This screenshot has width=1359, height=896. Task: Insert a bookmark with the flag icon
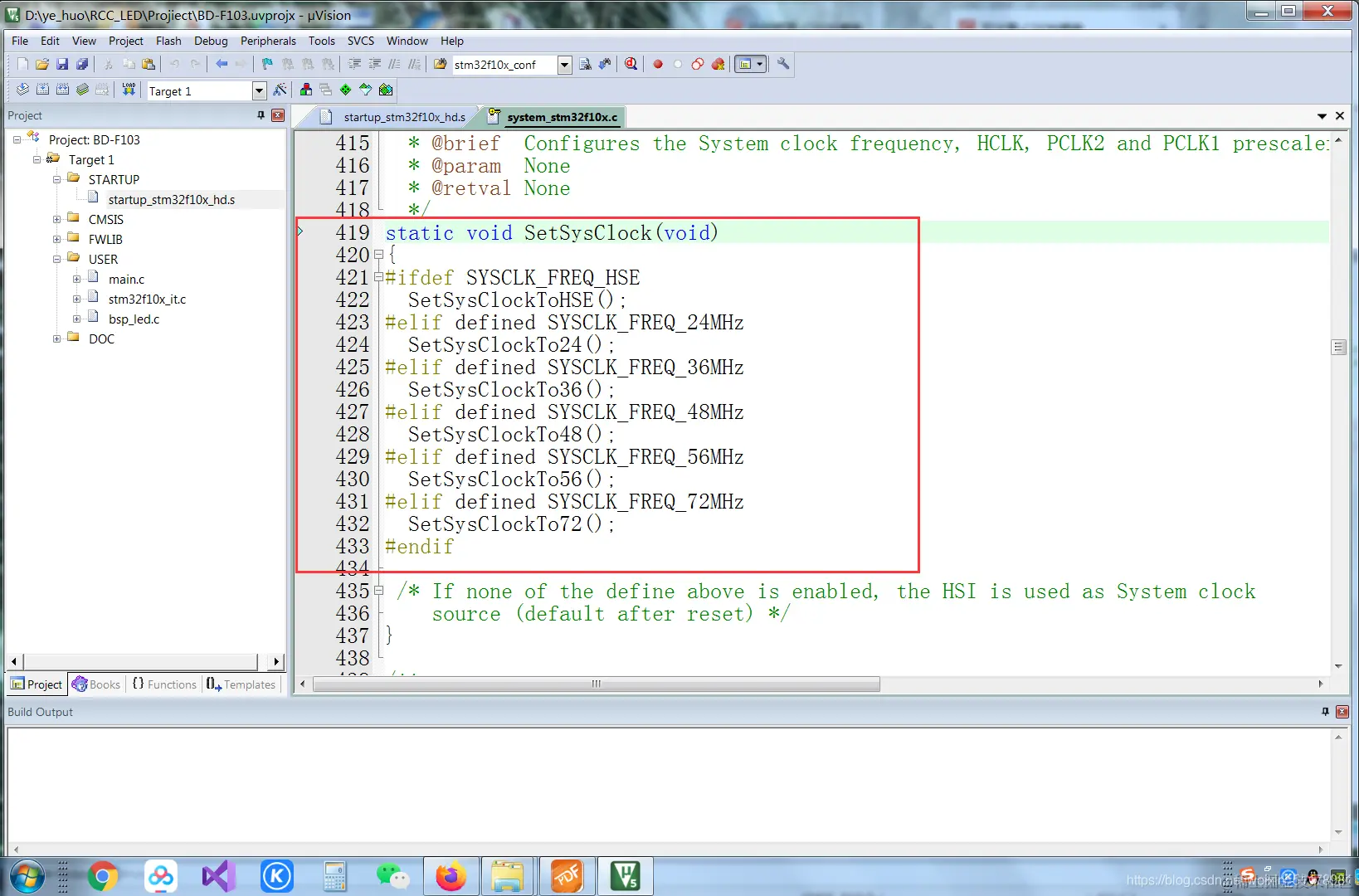click(x=267, y=64)
